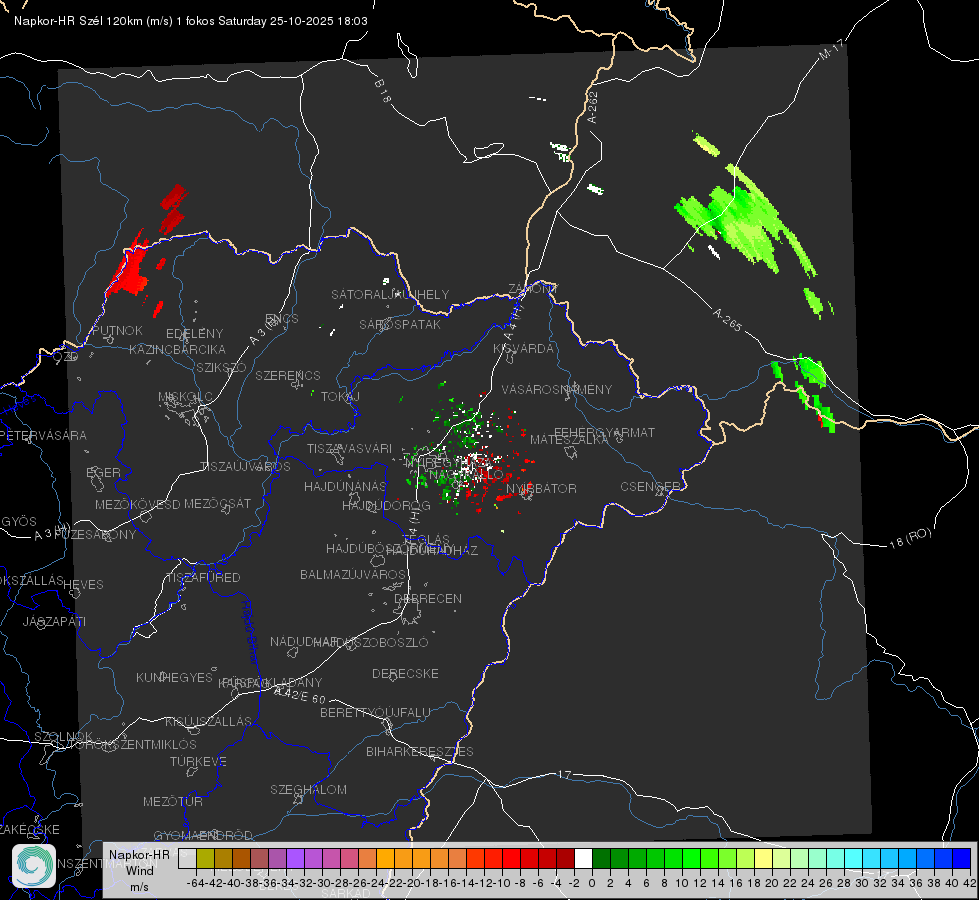Select the NYÍRBÁTOR town label

click(x=541, y=488)
